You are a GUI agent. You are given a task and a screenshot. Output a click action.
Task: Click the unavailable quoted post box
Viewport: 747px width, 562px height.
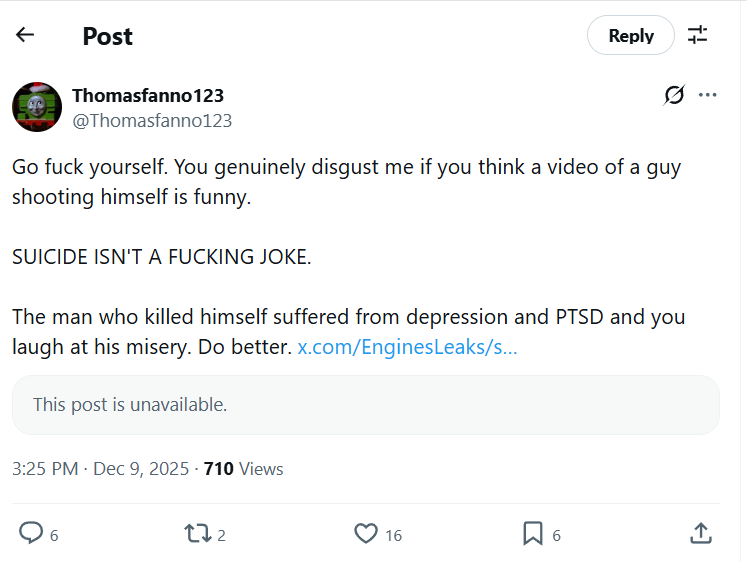tap(366, 405)
